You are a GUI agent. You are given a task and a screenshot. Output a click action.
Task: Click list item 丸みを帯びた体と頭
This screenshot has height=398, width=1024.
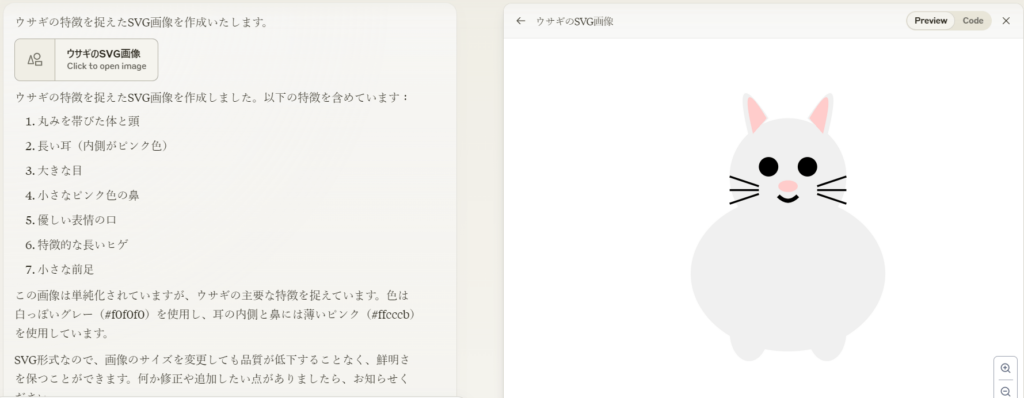(89, 122)
